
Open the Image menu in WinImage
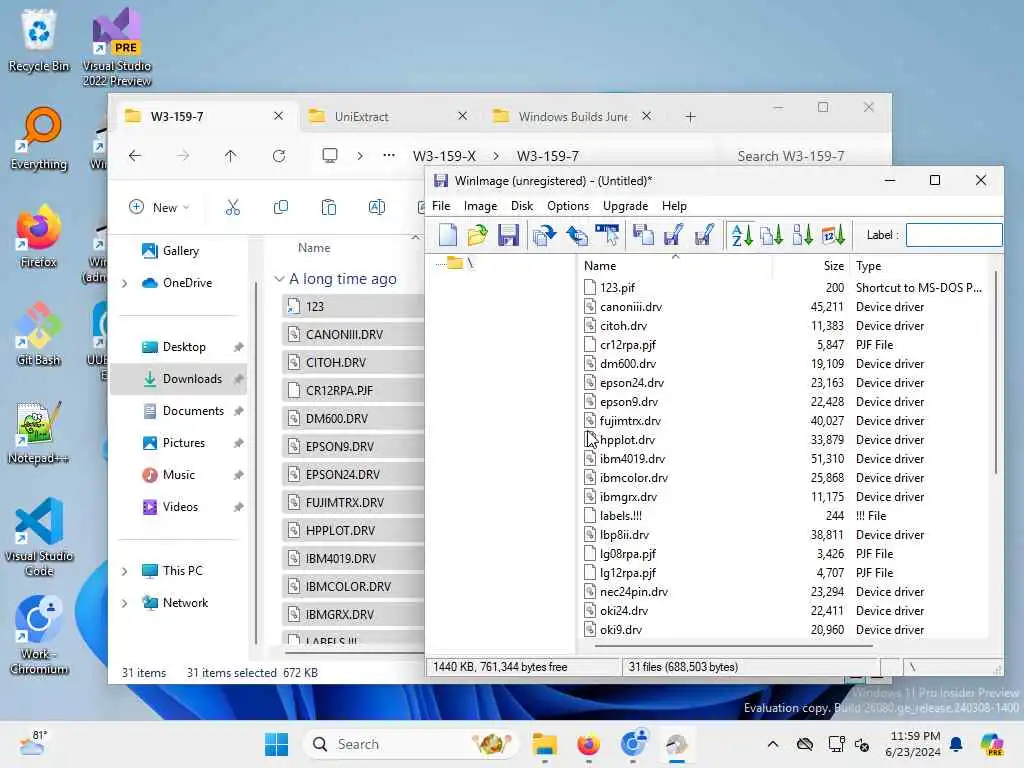tap(480, 206)
